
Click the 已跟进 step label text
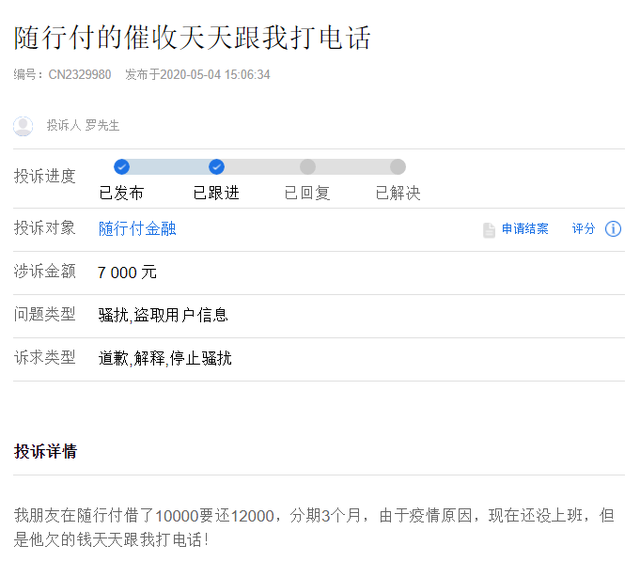tap(216, 193)
